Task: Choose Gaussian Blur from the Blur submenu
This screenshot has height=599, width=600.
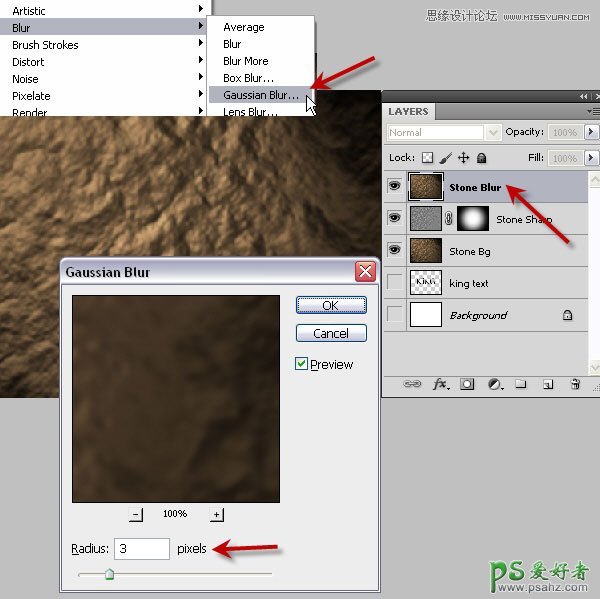Action: click(260, 95)
